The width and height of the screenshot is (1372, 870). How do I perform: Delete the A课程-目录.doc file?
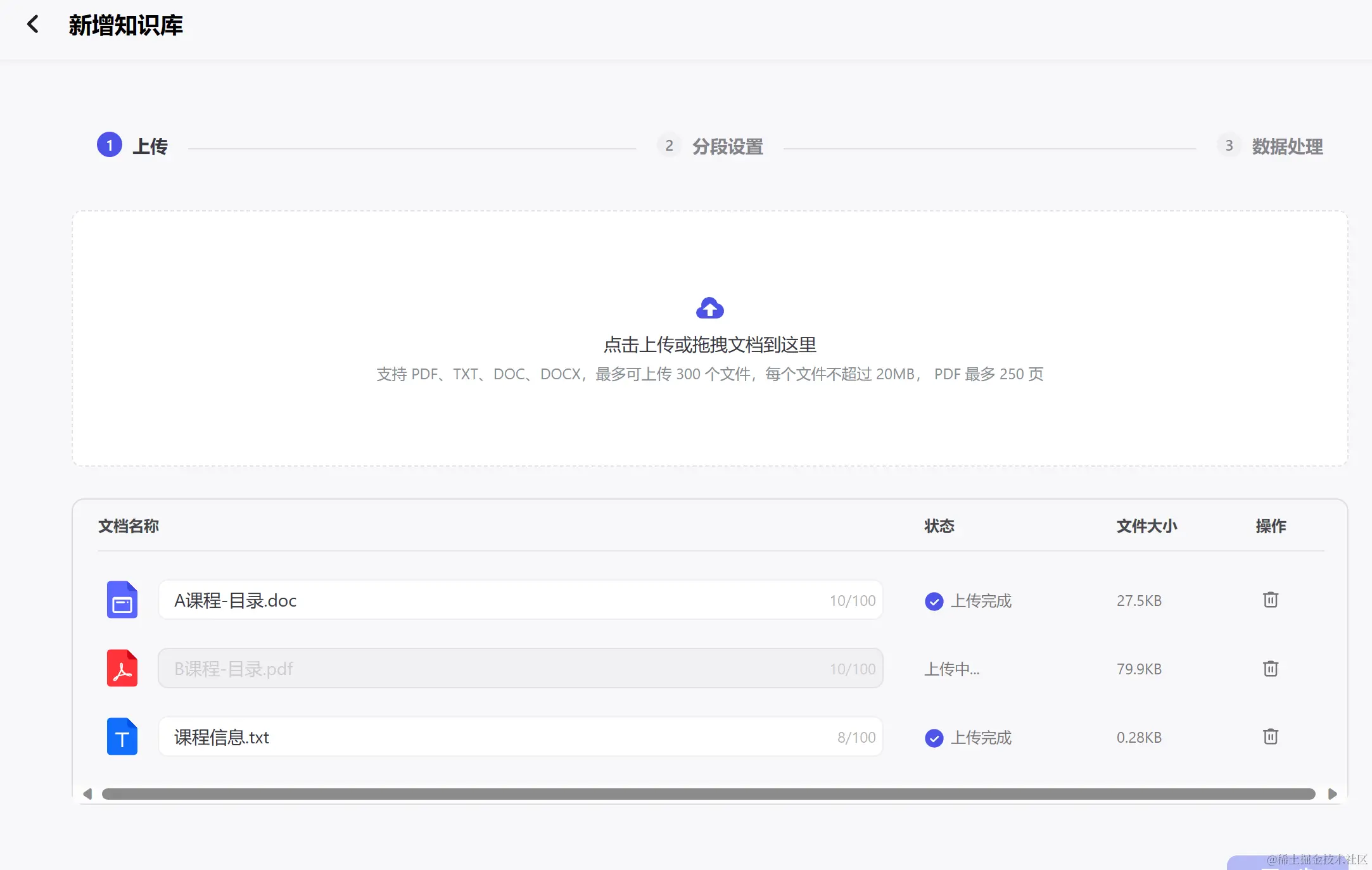tap(1270, 600)
